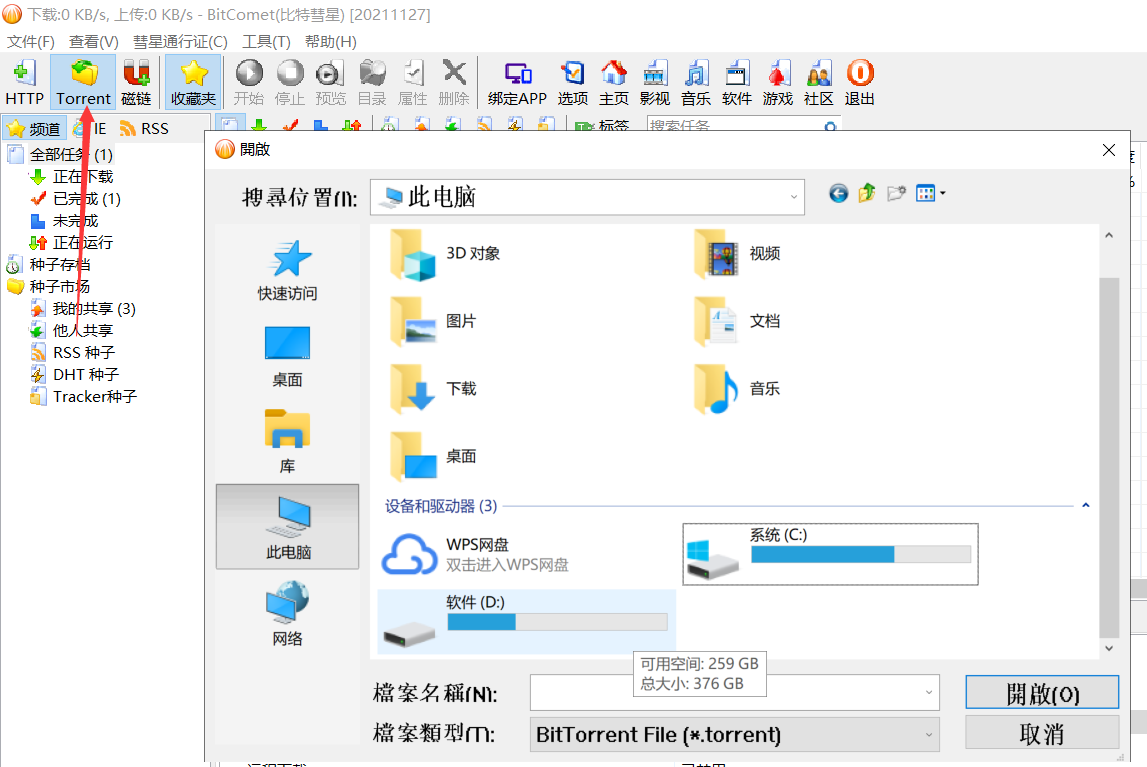Click the 磁链 magnet link icon
Screen dimensions: 1147x767
pyautogui.click(x=136, y=82)
